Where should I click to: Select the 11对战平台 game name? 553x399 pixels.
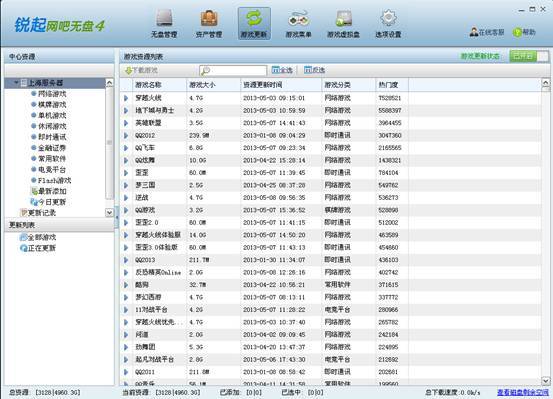151,310
